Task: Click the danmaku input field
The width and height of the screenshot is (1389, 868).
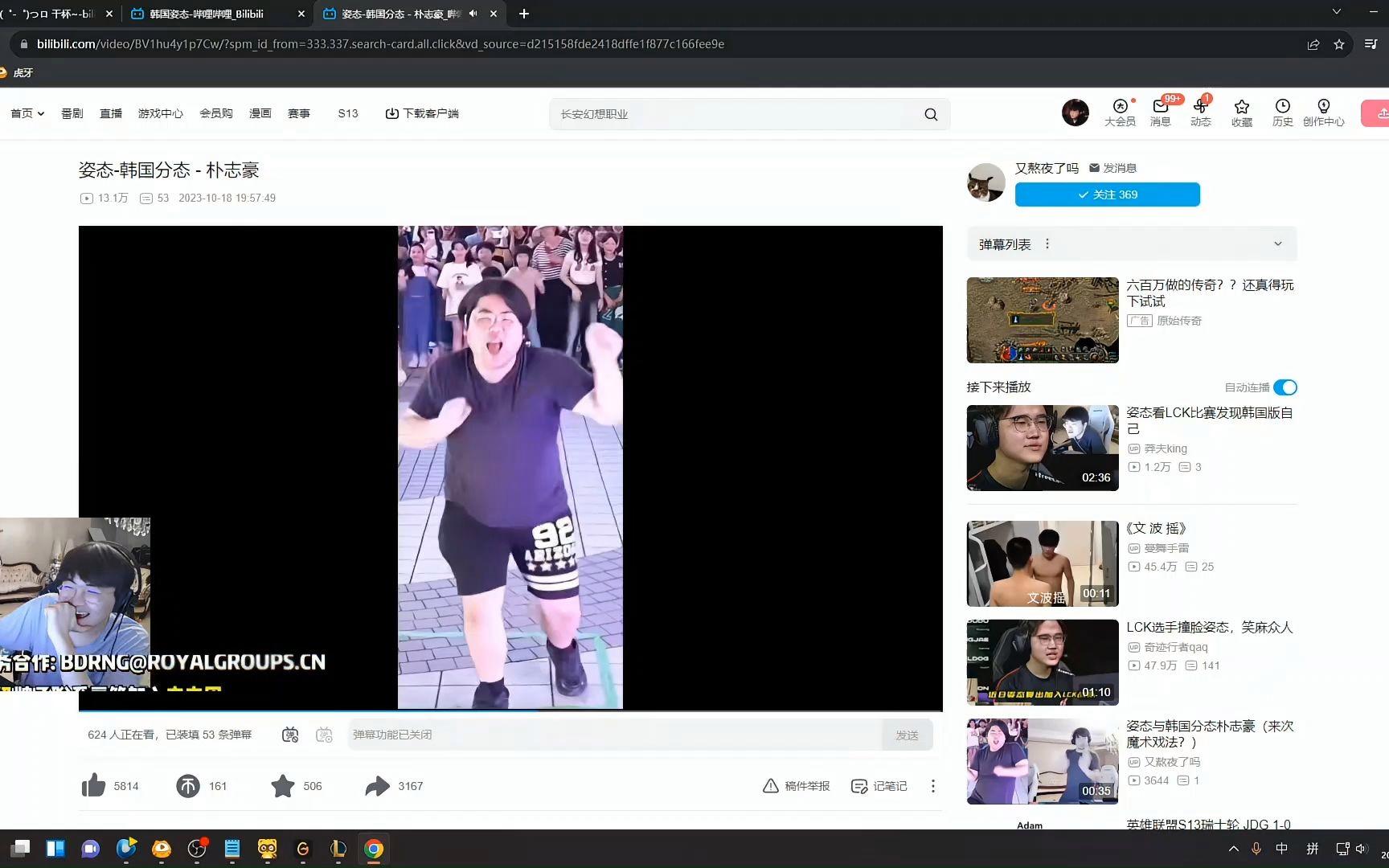Action: coord(615,735)
